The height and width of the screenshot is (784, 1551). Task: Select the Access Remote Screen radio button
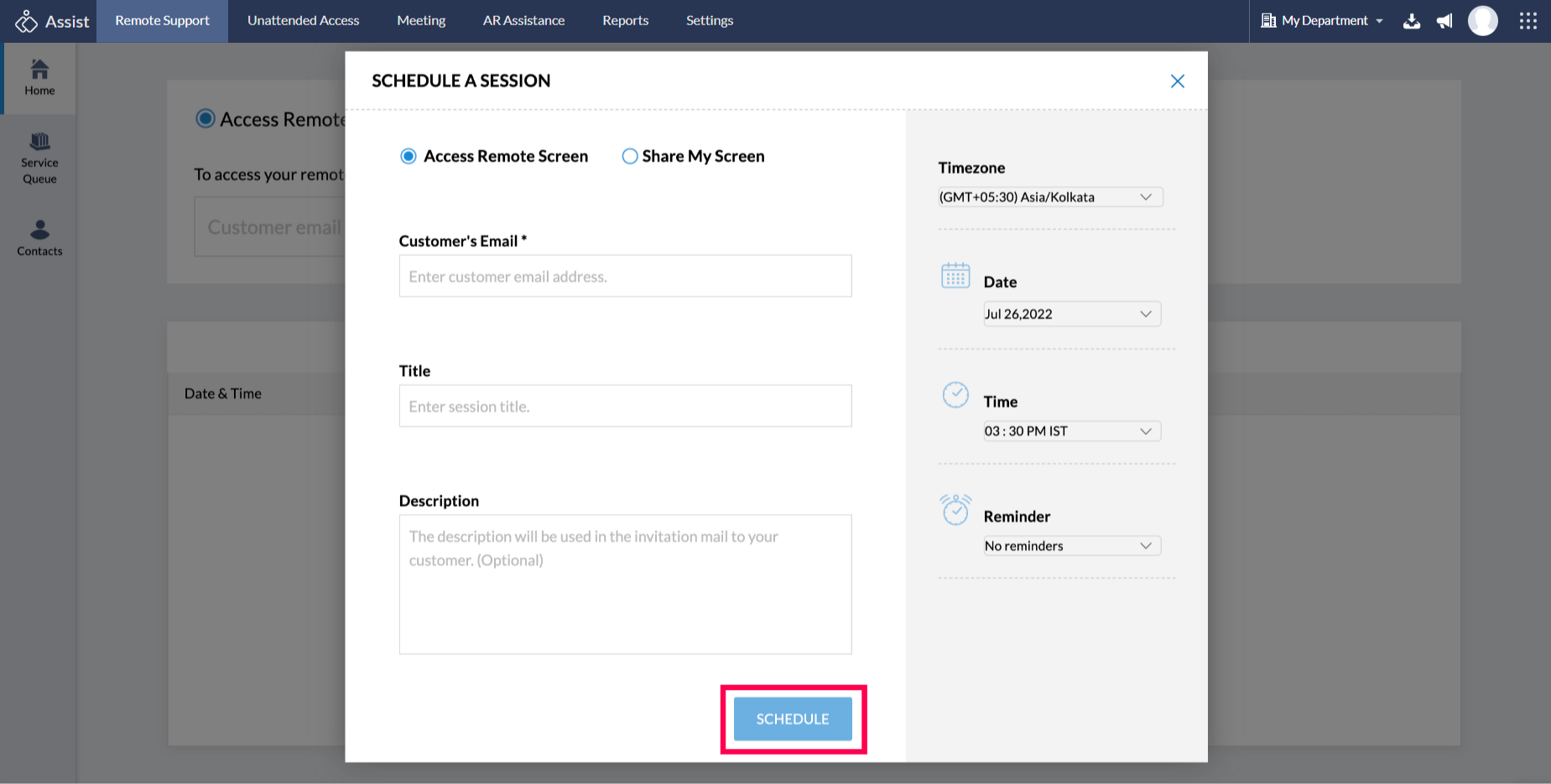click(x=409, y=157)
